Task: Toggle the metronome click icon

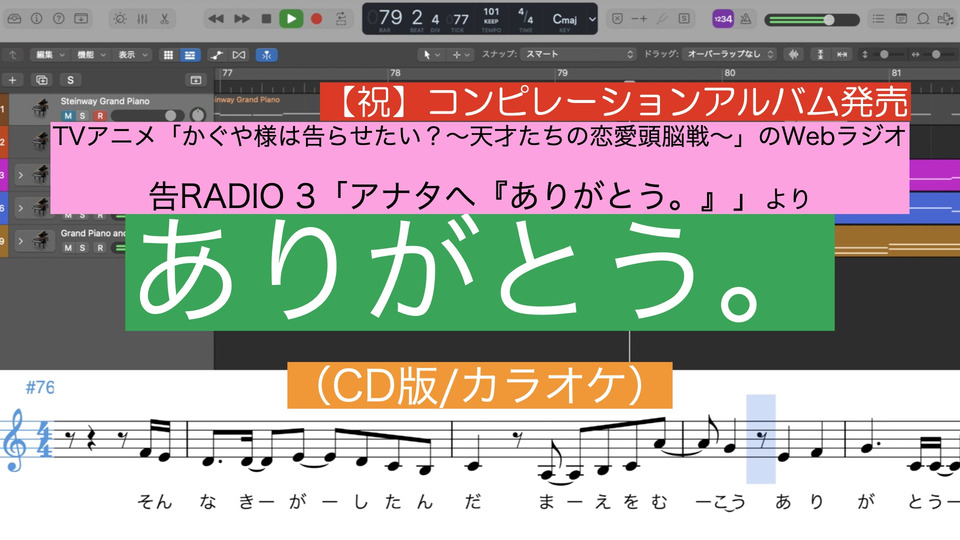Action: (x=746, y=19)
